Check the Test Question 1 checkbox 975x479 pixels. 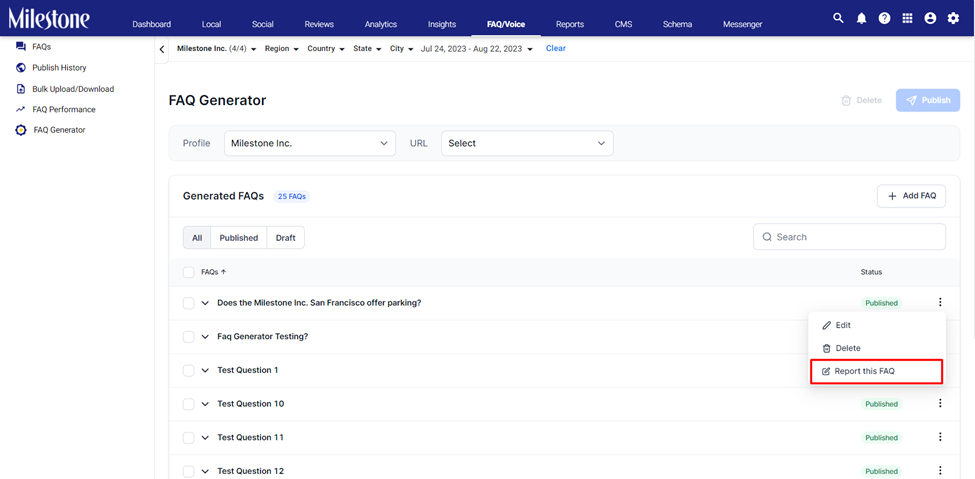click(x=188, y=370)
